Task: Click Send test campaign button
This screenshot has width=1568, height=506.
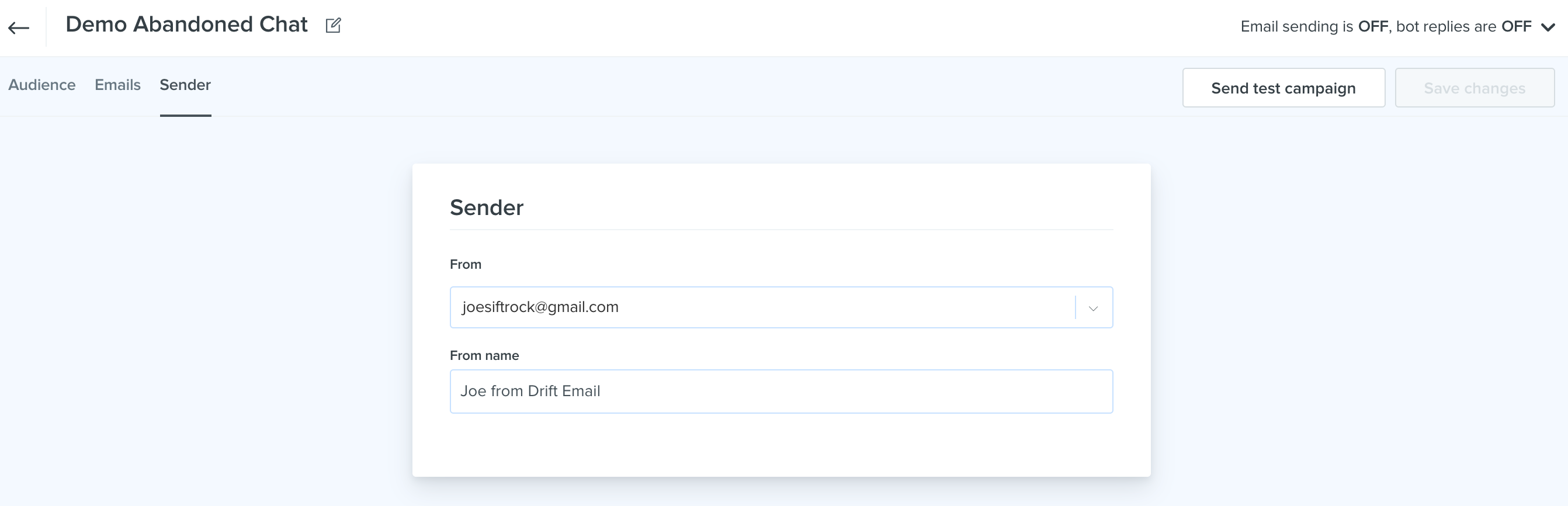Action: click(1283, 88)
